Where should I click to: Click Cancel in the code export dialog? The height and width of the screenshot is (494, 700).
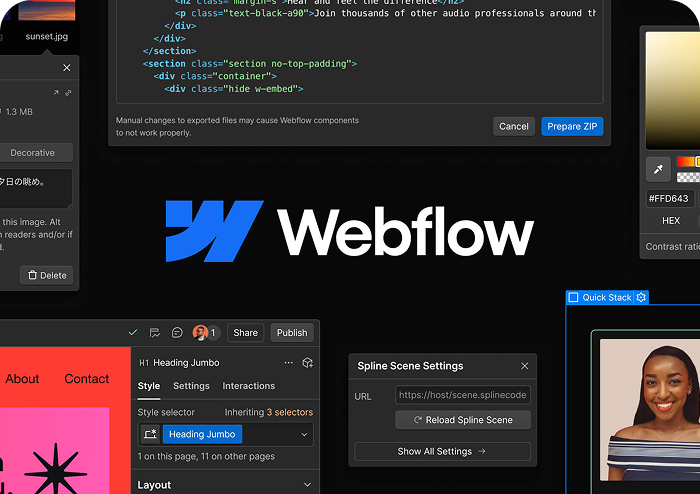[513, 127]
